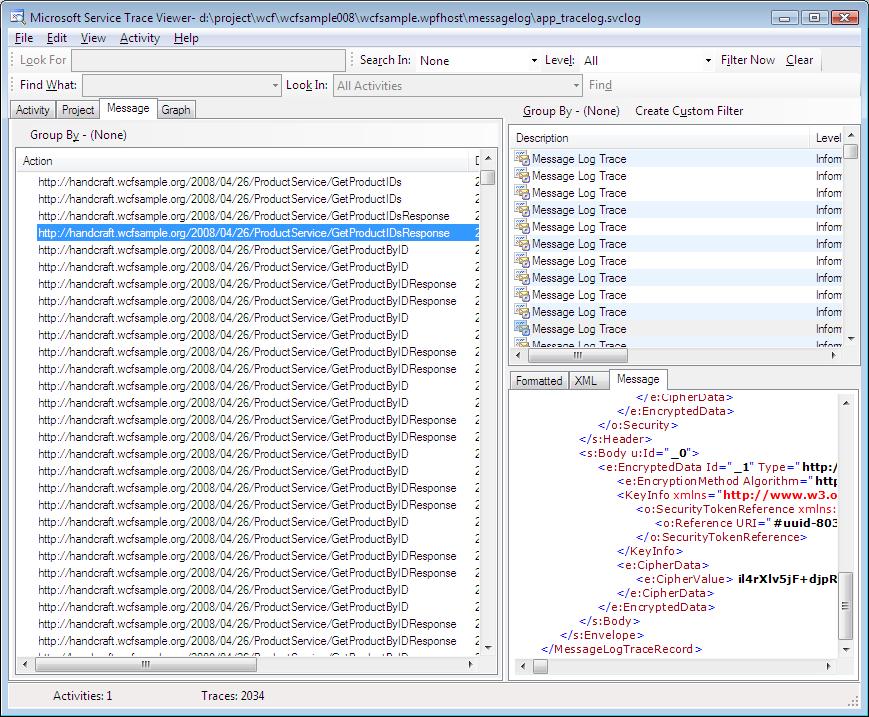Open the Activity menu
Image resolution: width=869 pixels, height=717 pixels.
(140, 38)
